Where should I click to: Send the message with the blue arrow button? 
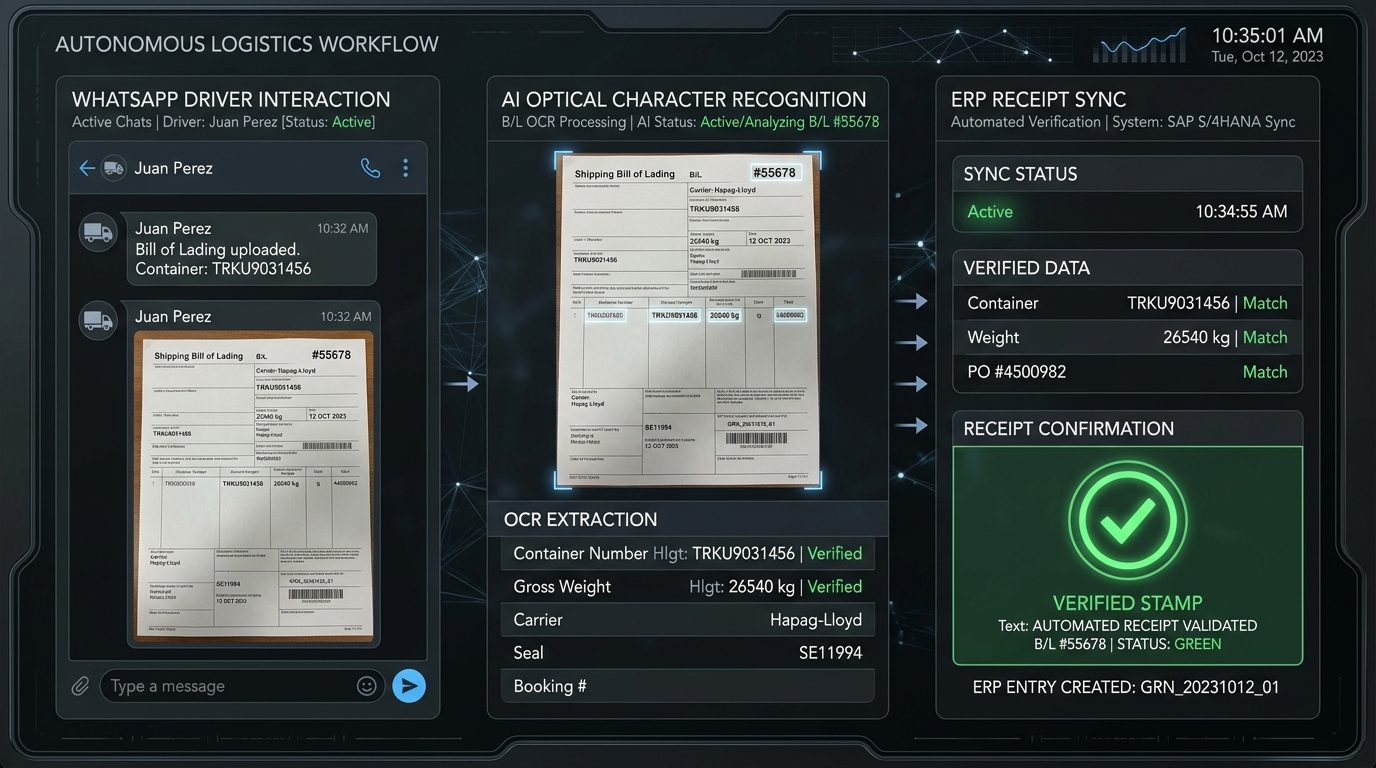pos(408,685)
